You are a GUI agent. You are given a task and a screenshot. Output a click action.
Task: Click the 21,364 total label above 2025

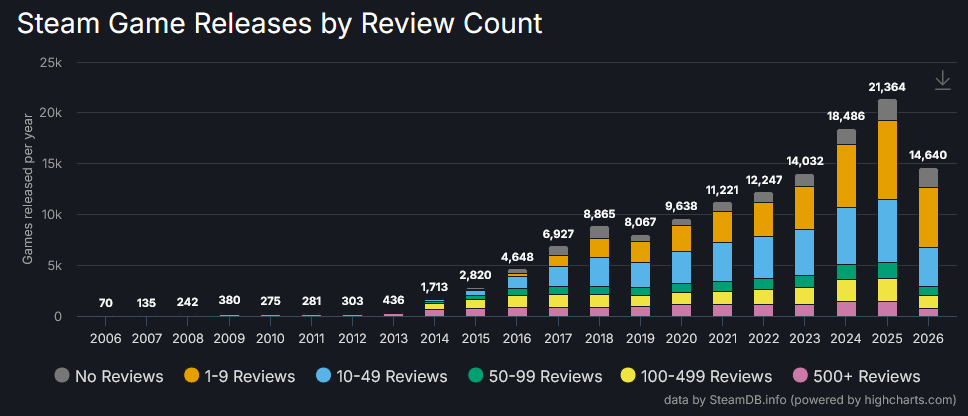pyautogui.click(x=887, y=87)
